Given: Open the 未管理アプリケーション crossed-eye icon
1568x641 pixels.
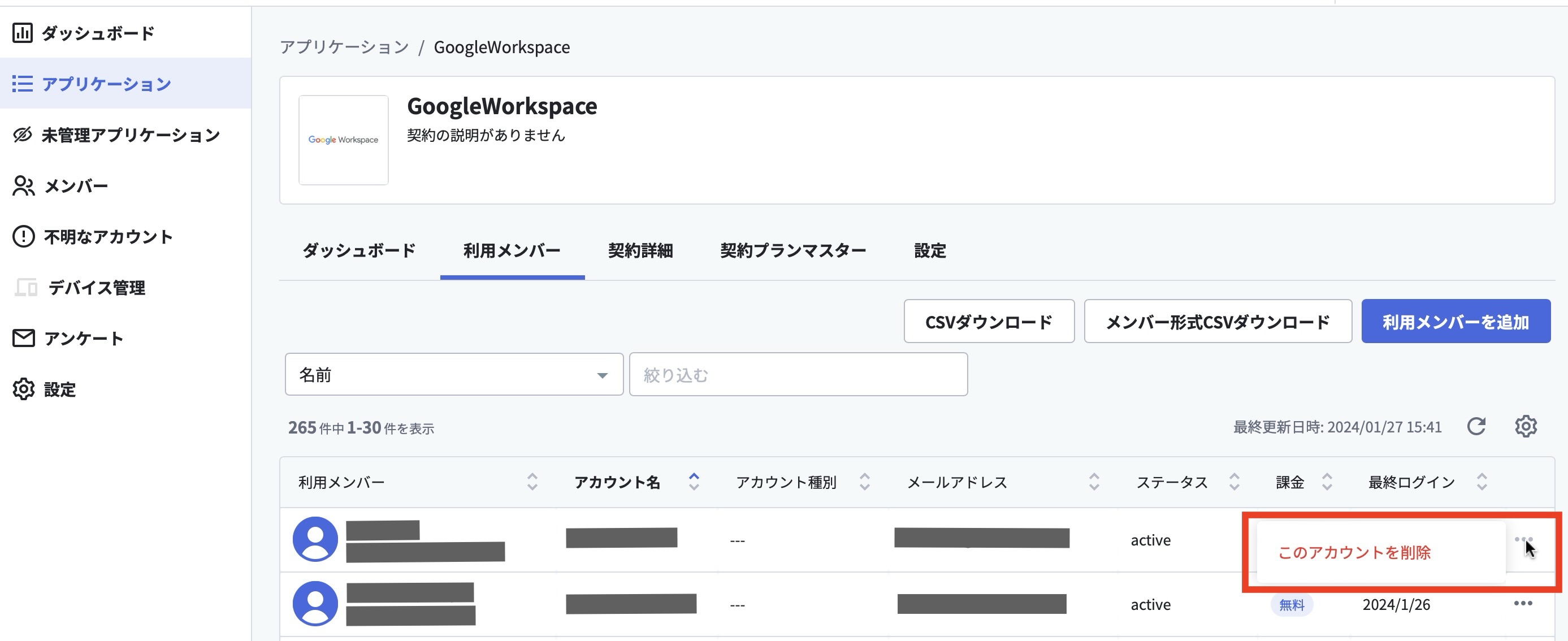Looking at the screenshot, I should (23, 135).
